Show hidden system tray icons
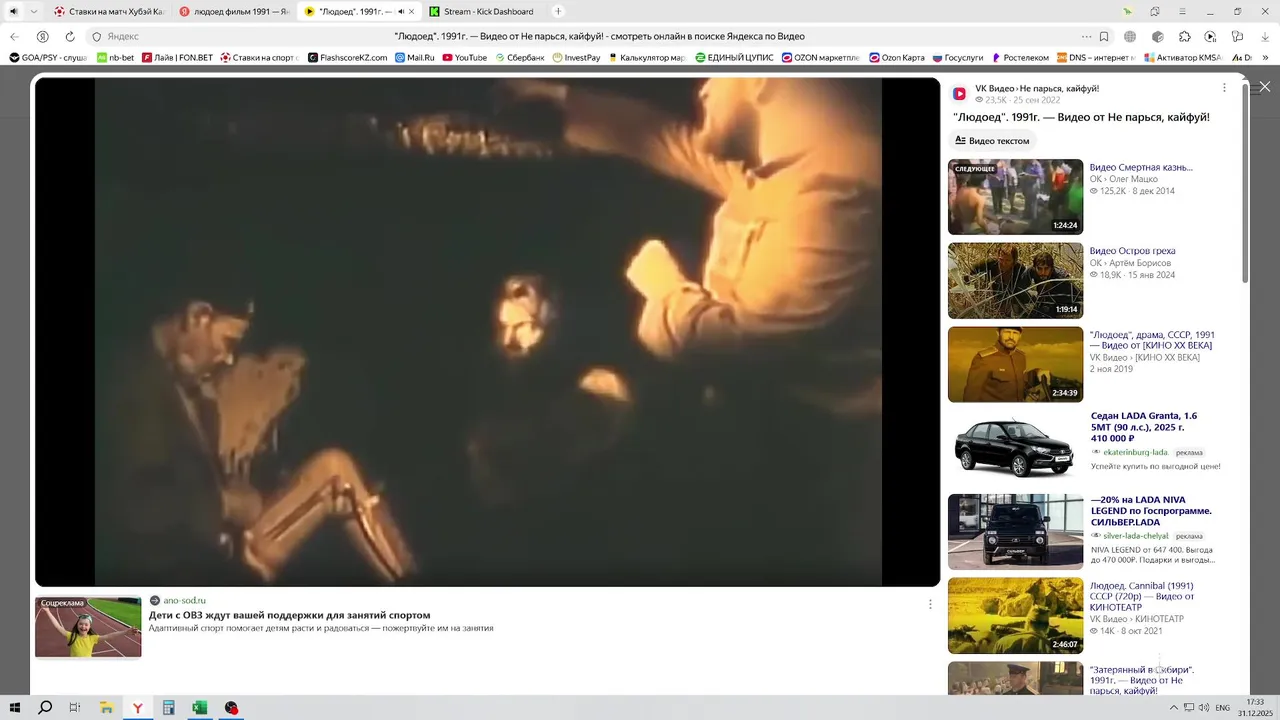 1174,708
